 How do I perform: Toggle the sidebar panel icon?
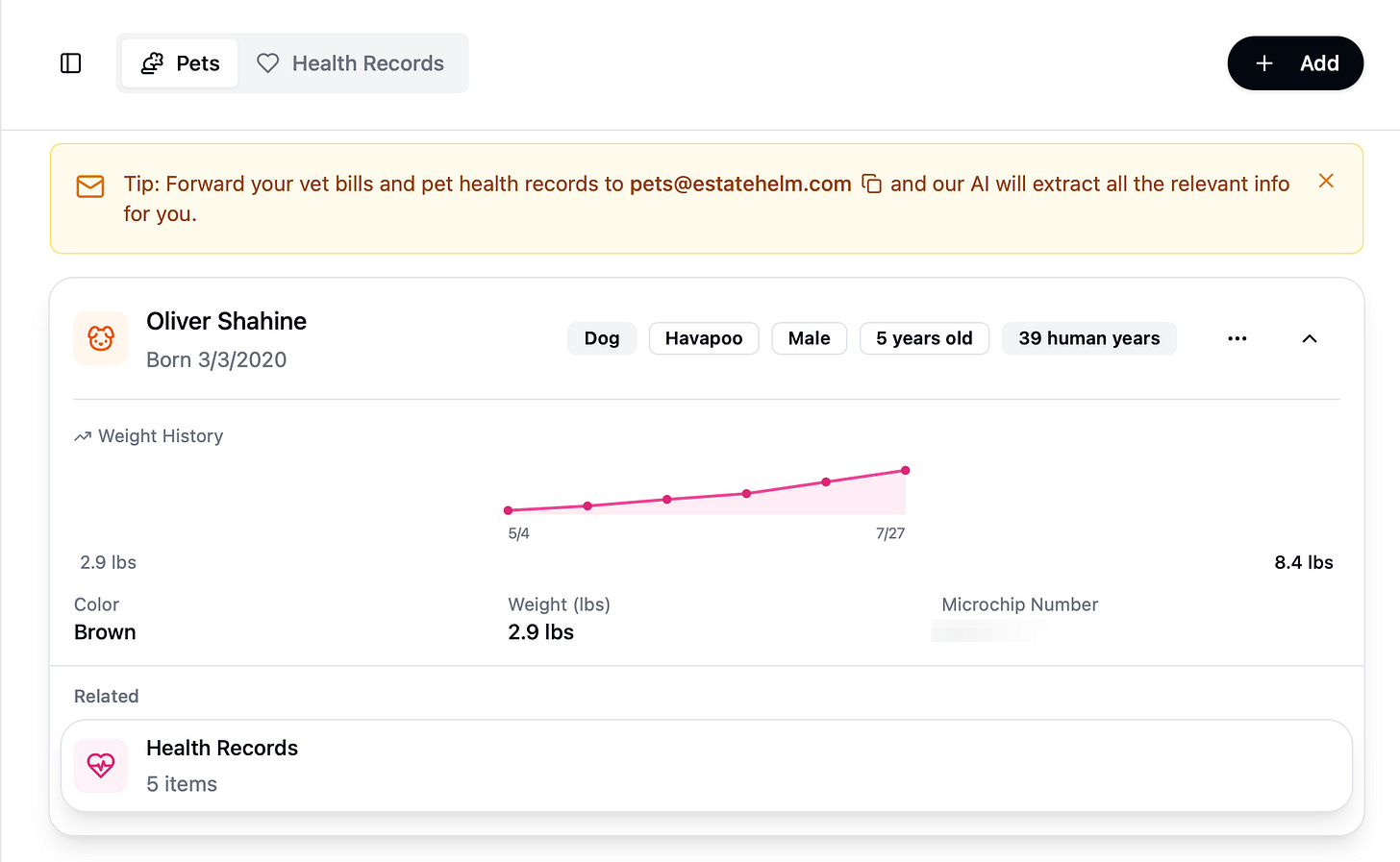tap(70, 63)
